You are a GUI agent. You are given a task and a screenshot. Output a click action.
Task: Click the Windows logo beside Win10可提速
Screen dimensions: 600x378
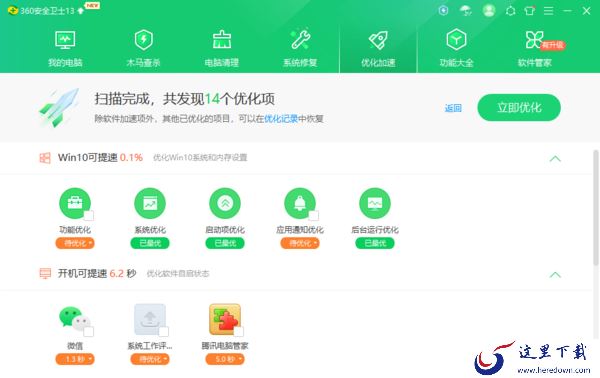(x=45, y=158)
